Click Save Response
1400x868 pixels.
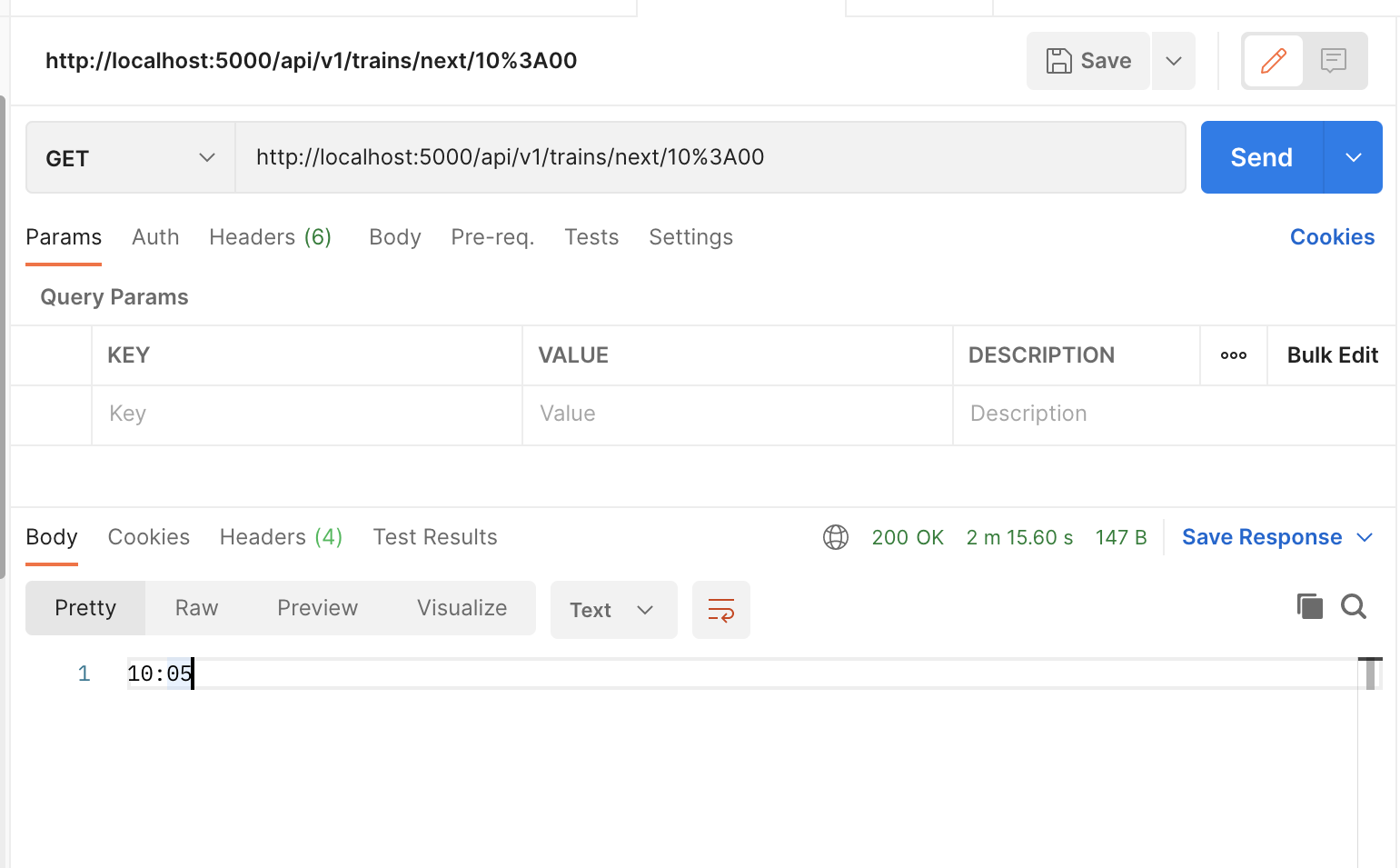pyautogui.click(x=1262, y=537)
